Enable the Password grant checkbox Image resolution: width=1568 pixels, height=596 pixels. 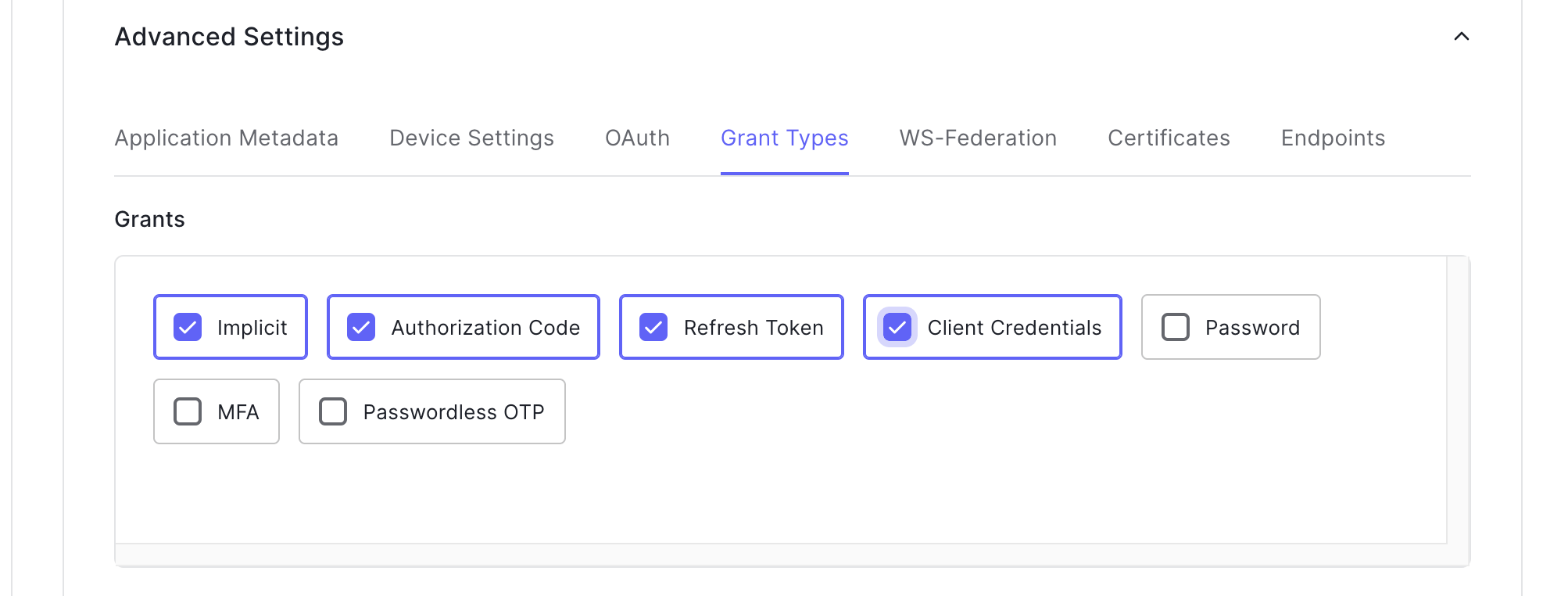(x=1175, y=327)
